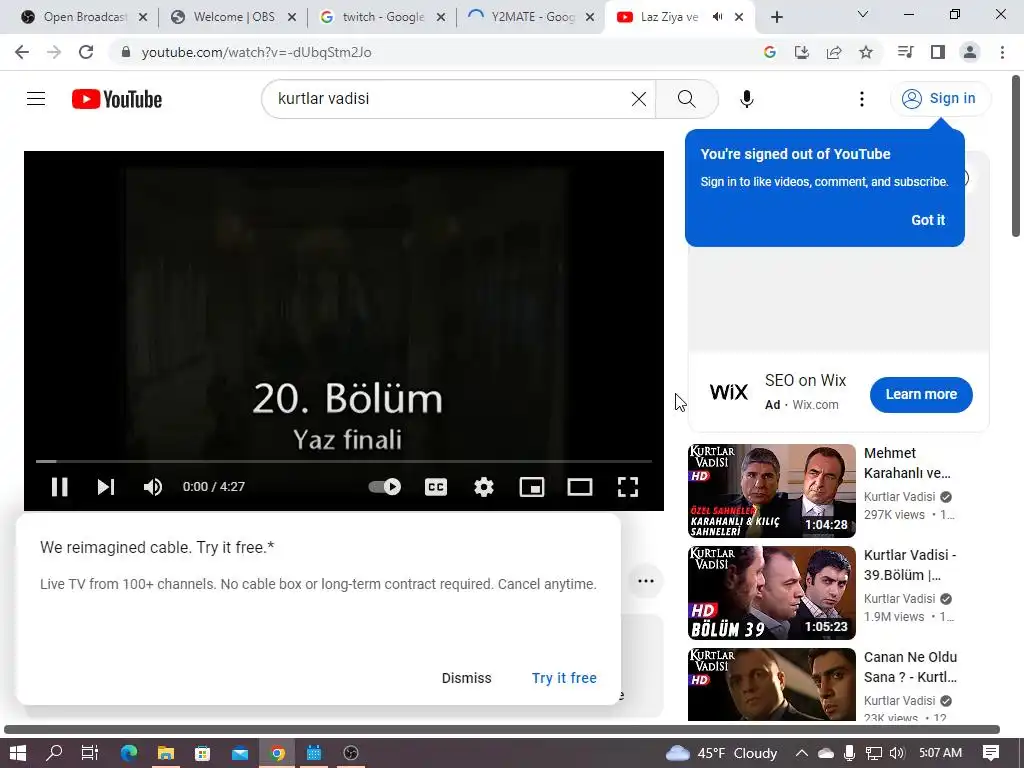Open taskbar search
Viewport: 1024px width, 768px height.
(x=54, y=753)
